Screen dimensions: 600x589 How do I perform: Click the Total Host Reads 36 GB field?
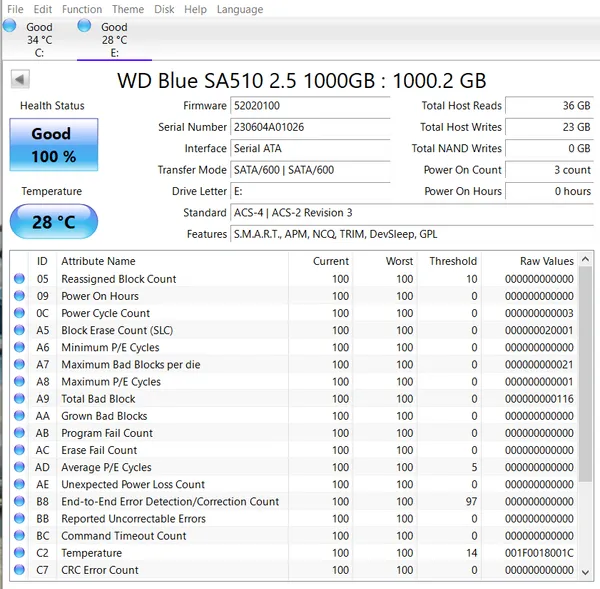[x=549, y=106]
